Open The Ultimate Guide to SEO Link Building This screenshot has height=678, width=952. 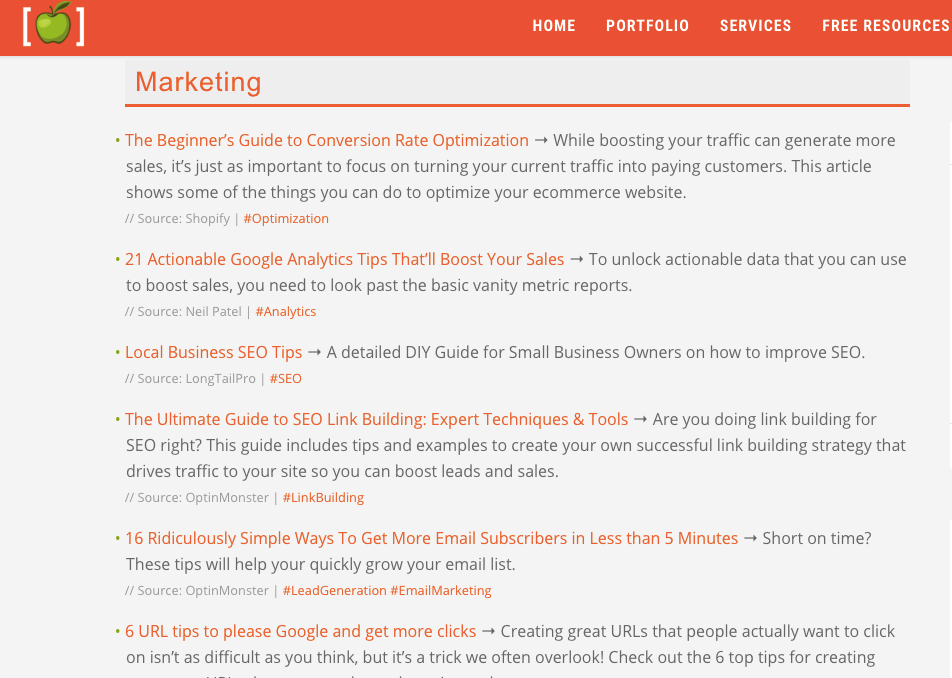coord(376,419)
